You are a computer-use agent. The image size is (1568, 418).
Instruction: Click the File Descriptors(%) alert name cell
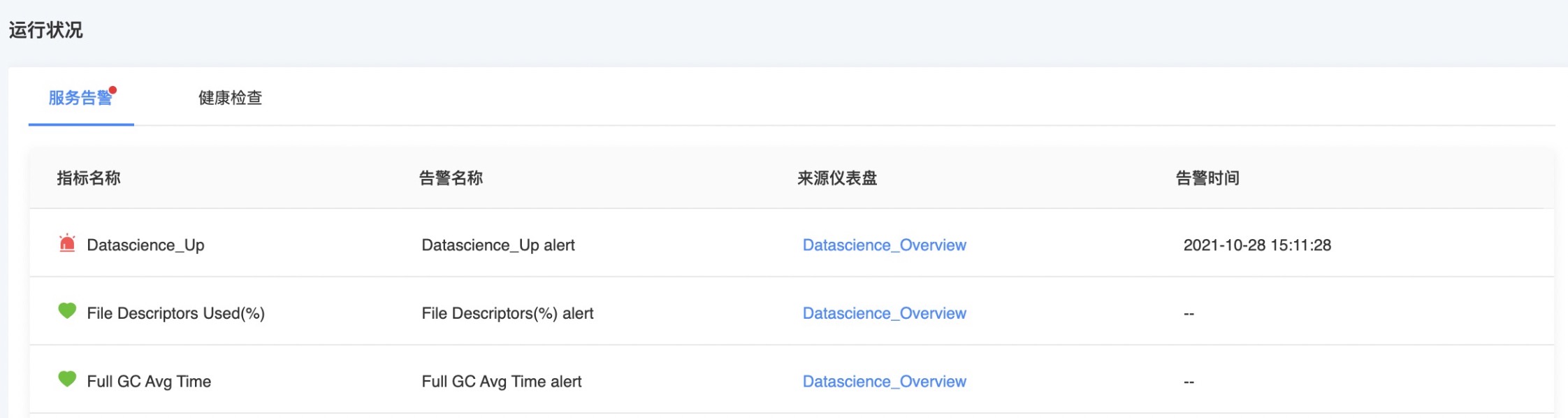(x=507, y=313)
